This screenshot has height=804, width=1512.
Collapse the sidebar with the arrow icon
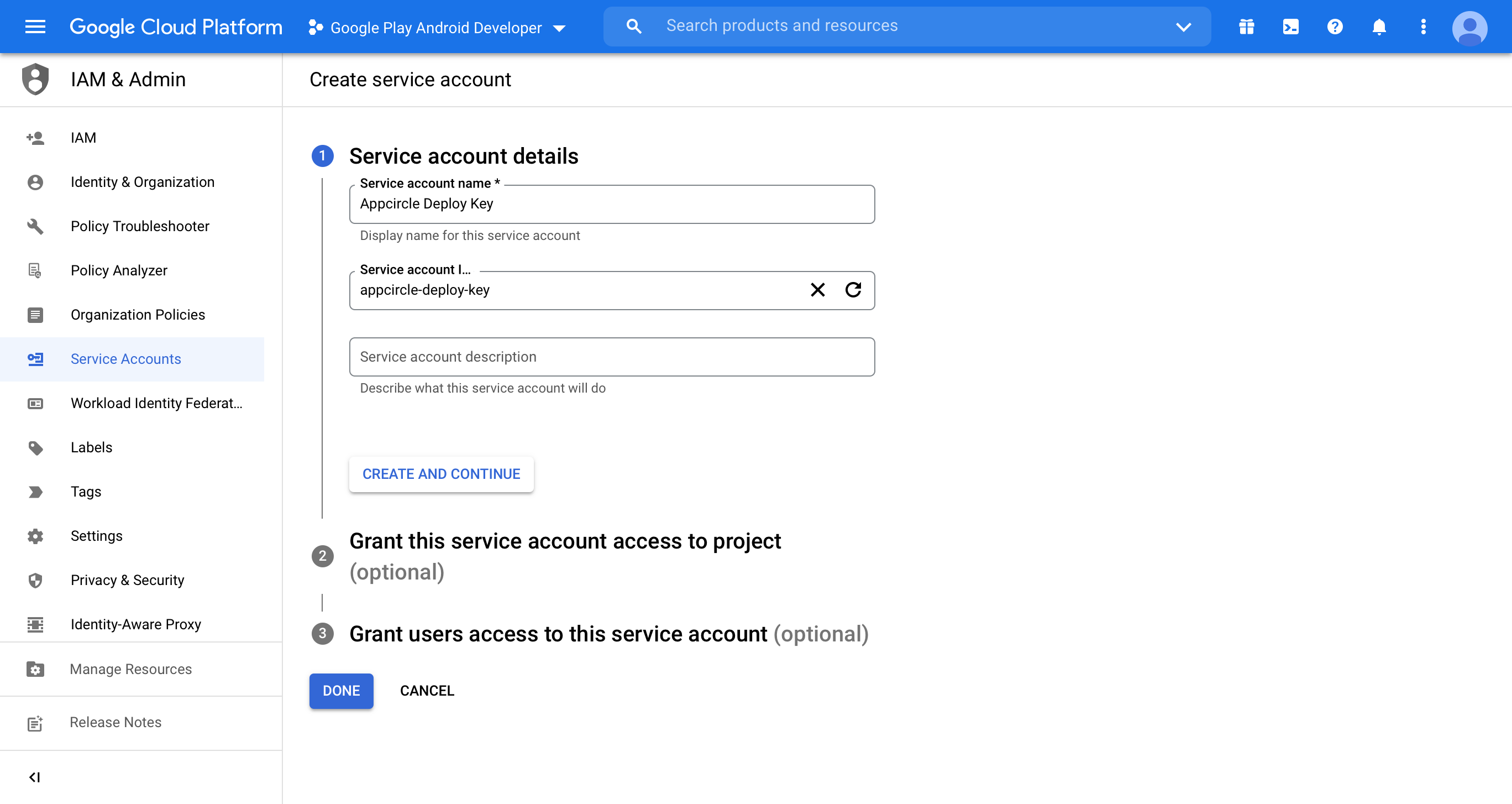coord(35,777)
